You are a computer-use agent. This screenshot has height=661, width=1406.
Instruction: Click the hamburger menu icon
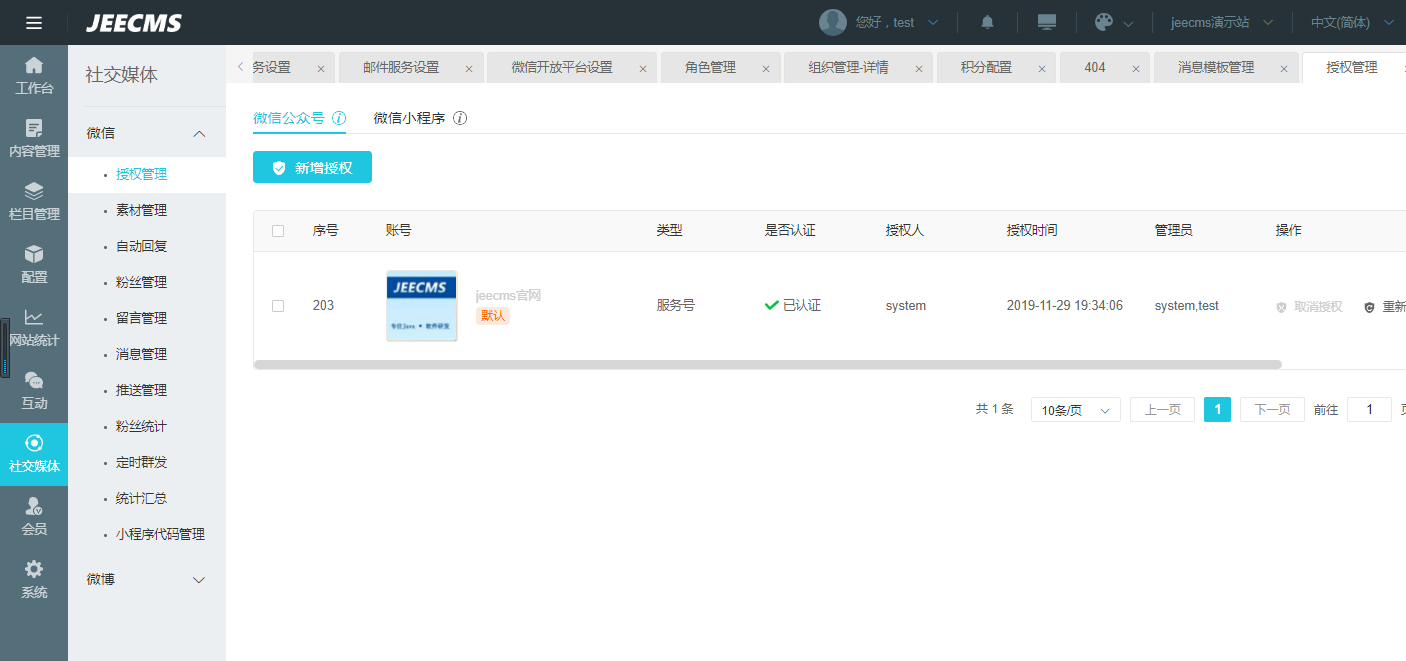(x=34, y=23)
